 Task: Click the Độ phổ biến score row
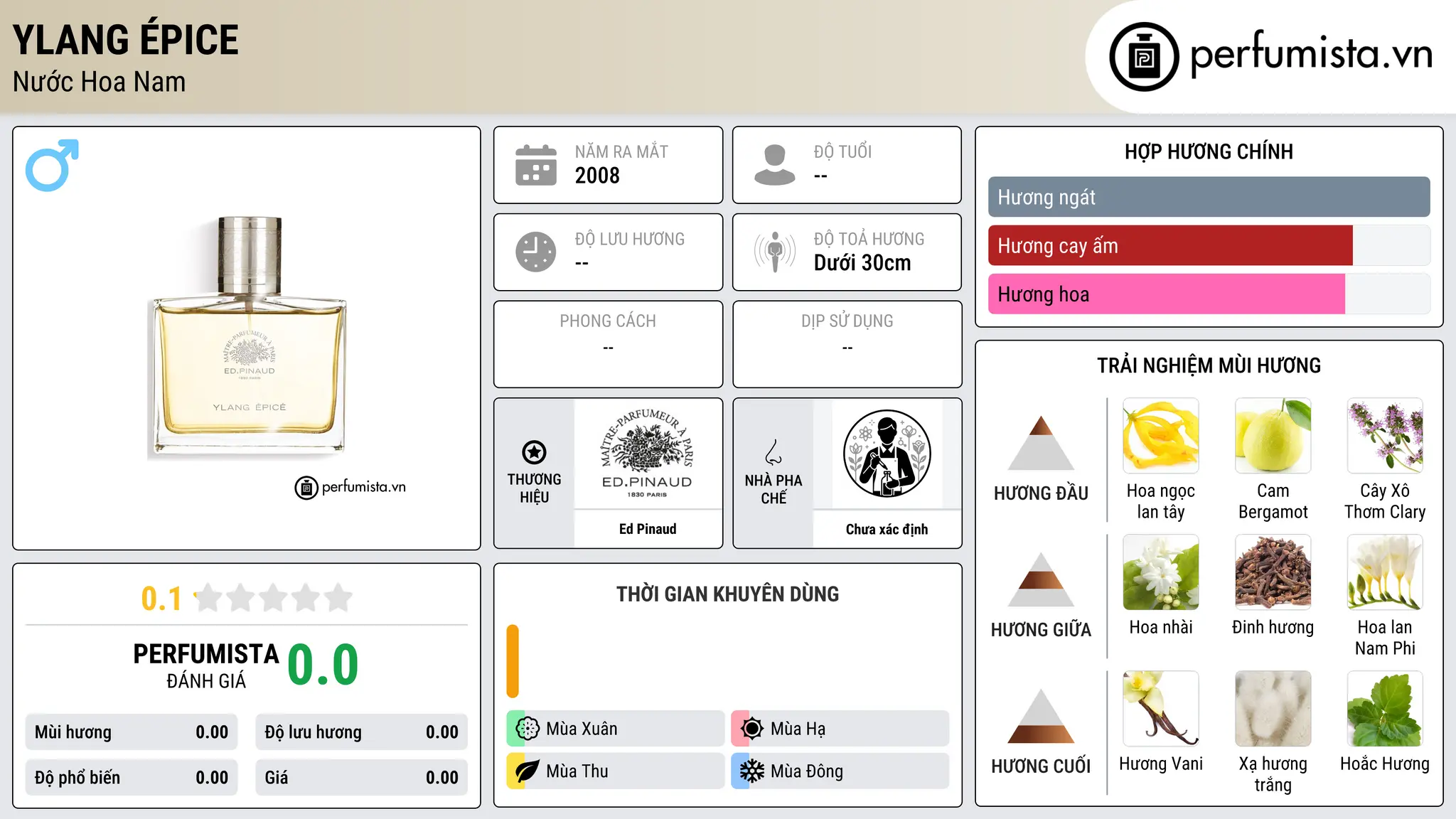coord(132,778)
